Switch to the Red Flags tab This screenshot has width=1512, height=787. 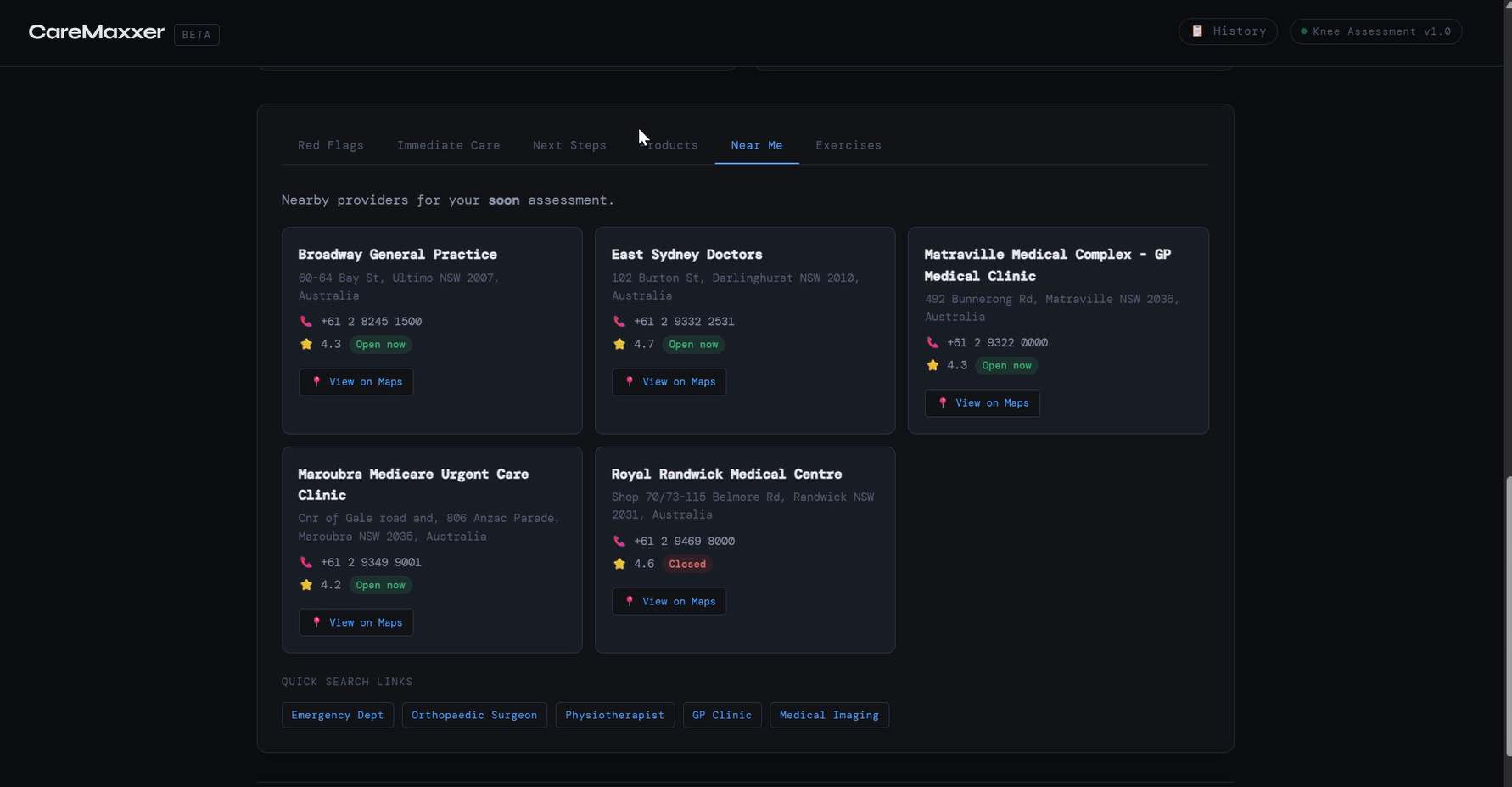(331, 145)
